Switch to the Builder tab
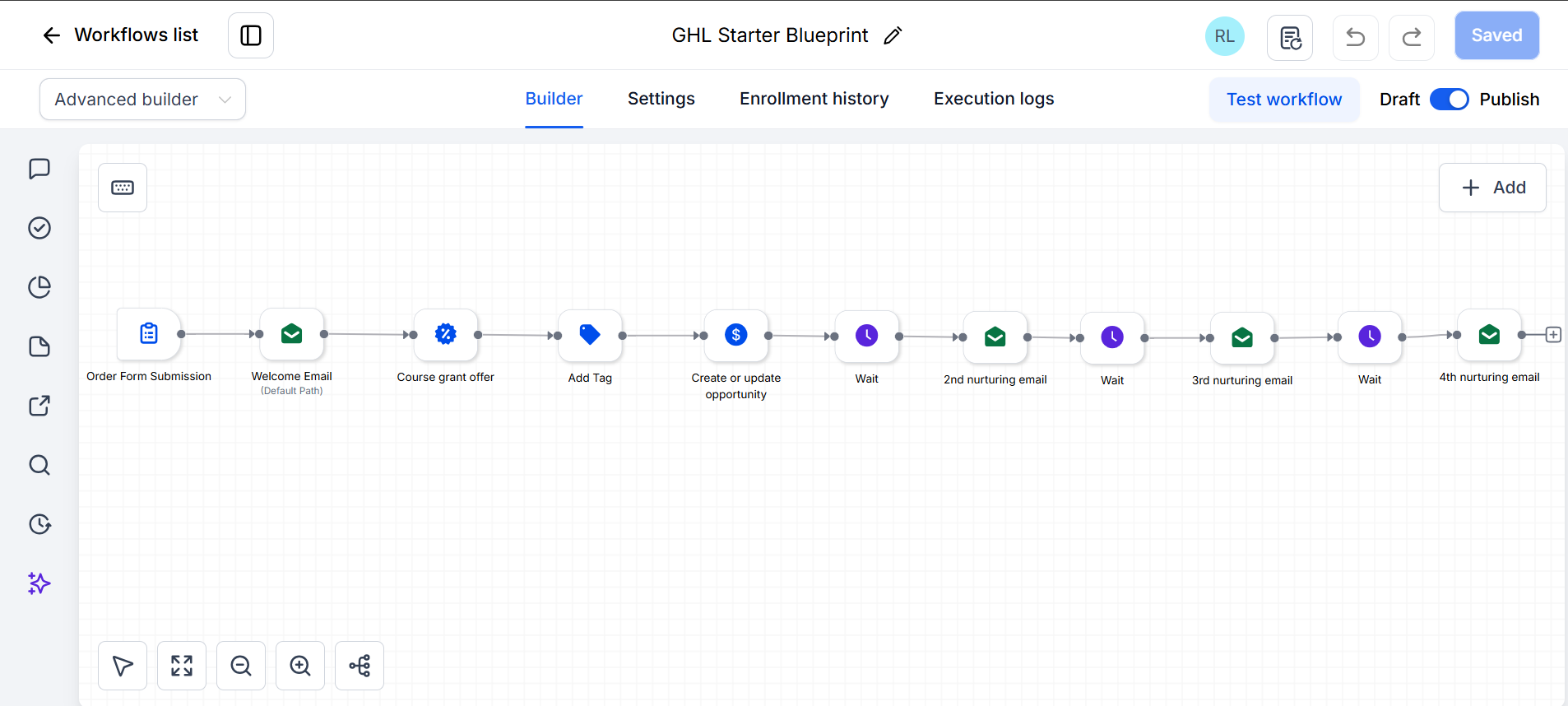This screenshot has width=1568, height=706. click(x=554, y=99)
